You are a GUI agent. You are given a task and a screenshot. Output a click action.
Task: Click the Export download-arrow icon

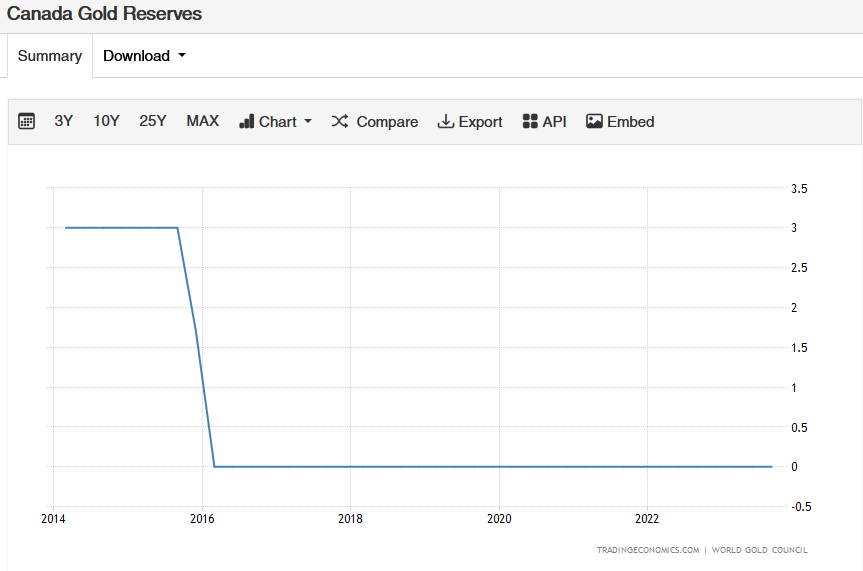(446, 121)
